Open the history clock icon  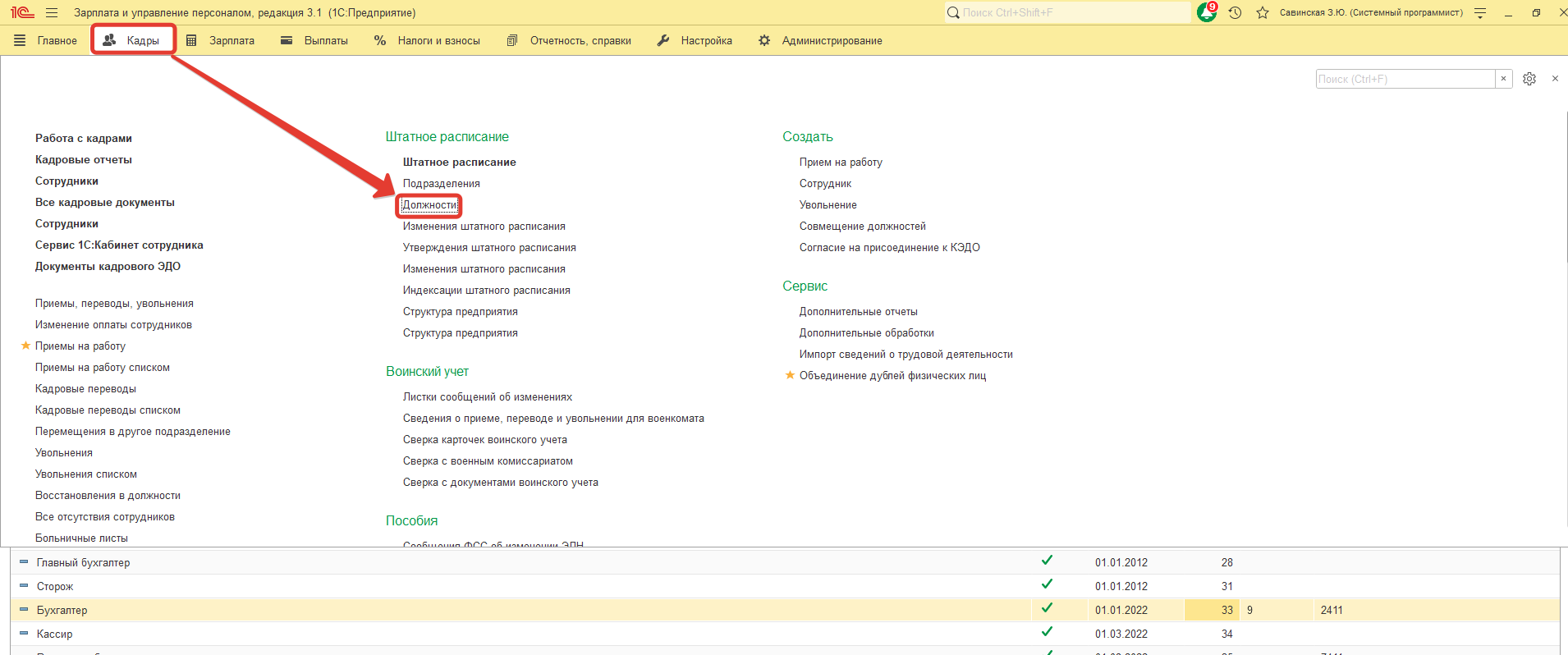[x=1235, y=12]
